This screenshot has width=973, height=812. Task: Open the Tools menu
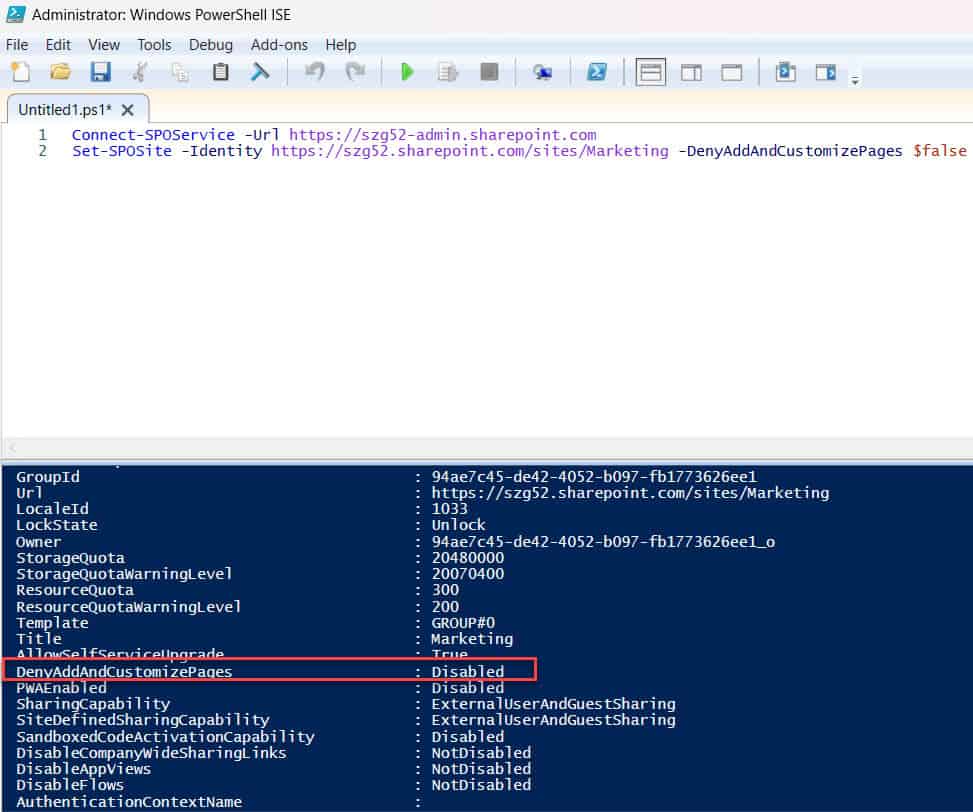click(154, 45)
